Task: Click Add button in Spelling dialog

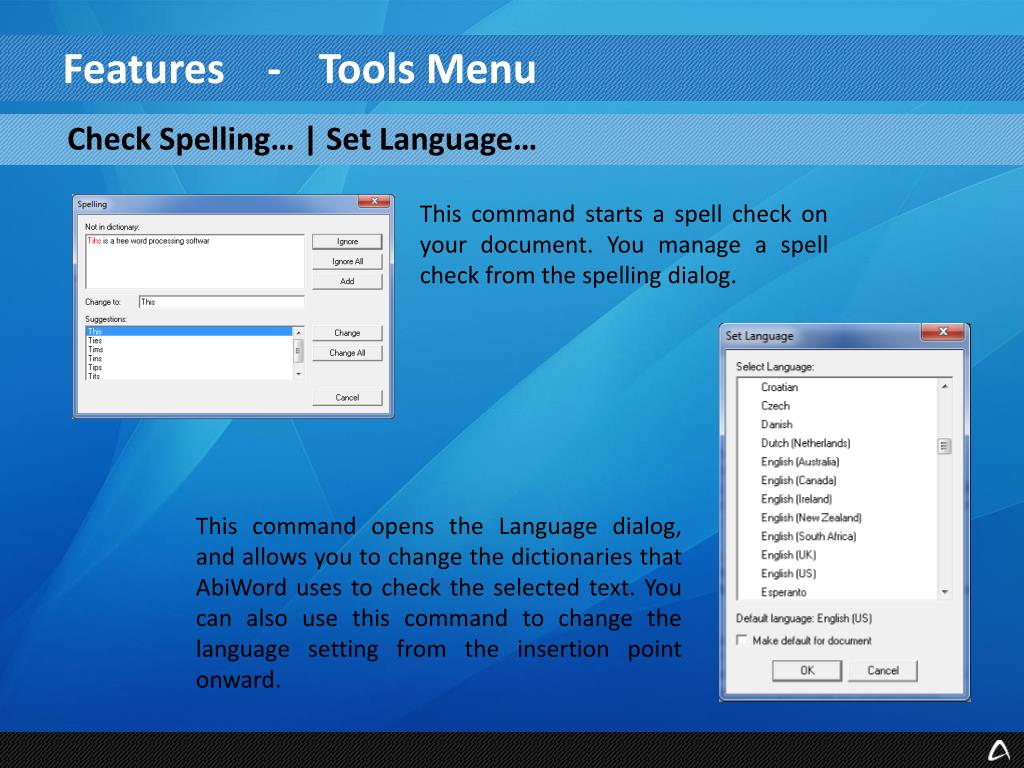Action: pos(347,281)
